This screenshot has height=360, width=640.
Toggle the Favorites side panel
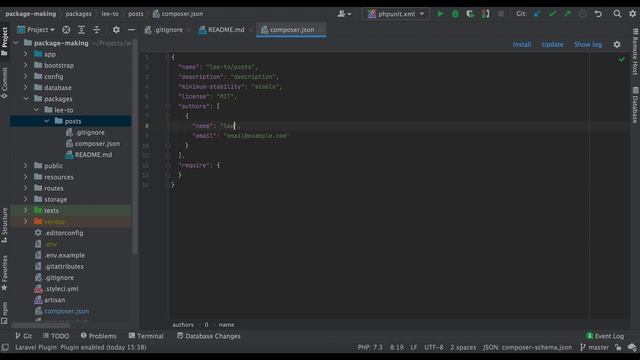(x=4, y=273)
